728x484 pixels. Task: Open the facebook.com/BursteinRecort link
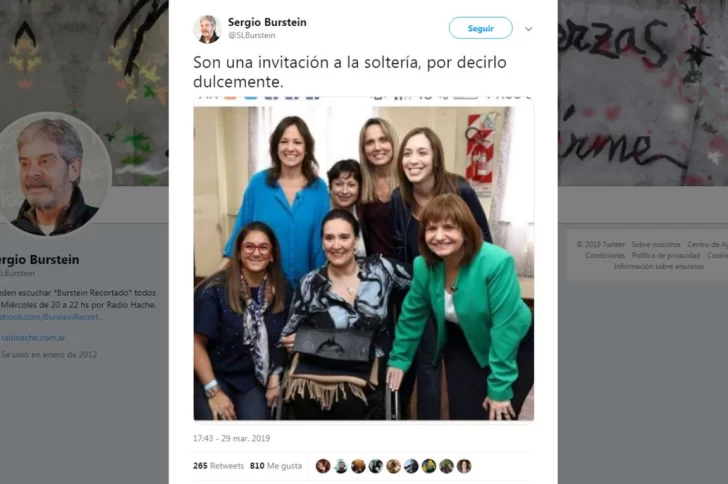tap(52, 317)
